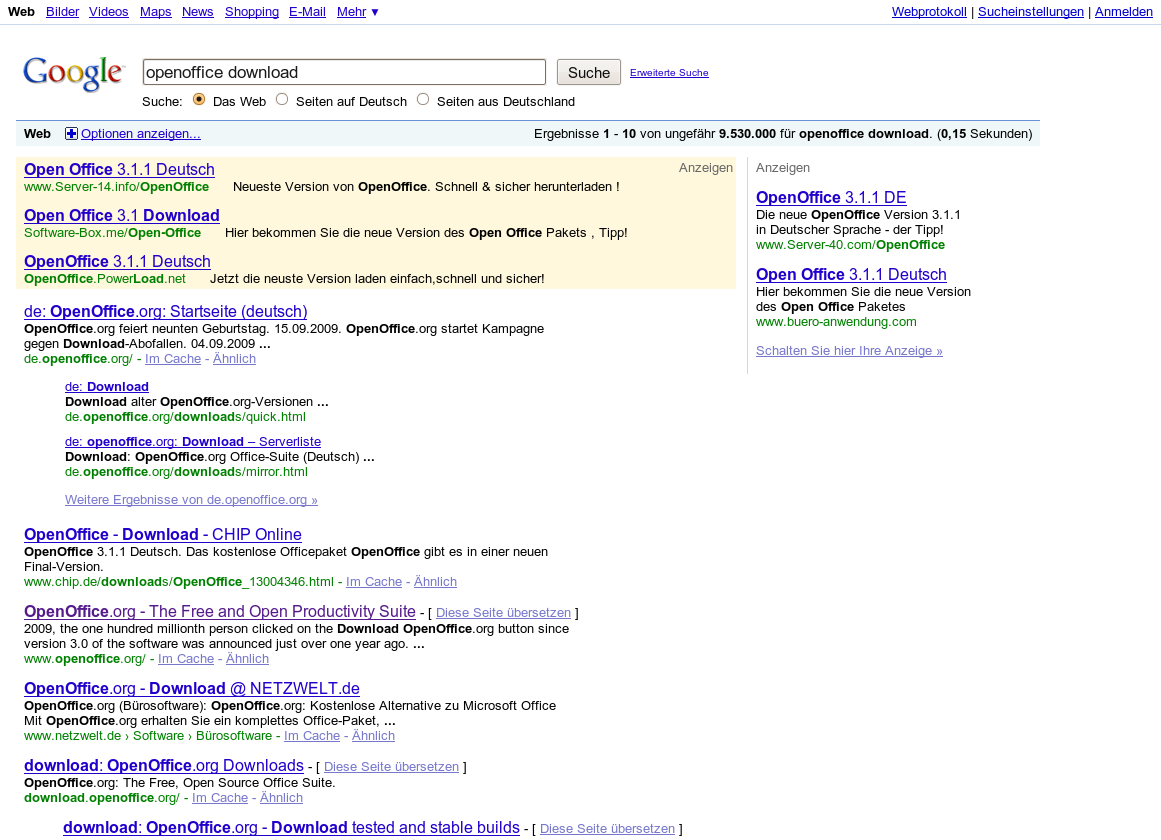Click the de.openoffice.org/downloads/quick.html URL text
1161x840 pixels.
point(185,417)
